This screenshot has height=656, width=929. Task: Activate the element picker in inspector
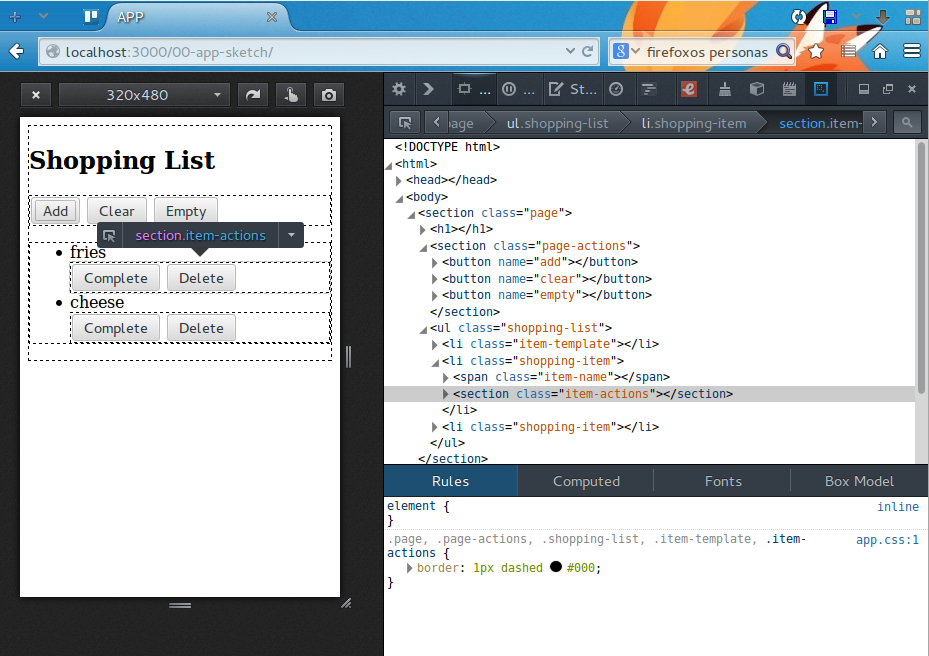pos(405,123)
